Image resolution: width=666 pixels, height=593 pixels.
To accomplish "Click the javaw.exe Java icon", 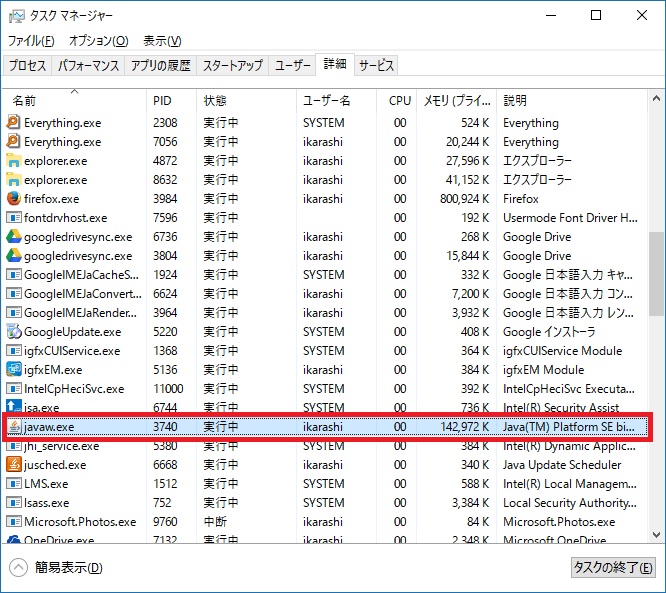I will click(x=14, y=426).
